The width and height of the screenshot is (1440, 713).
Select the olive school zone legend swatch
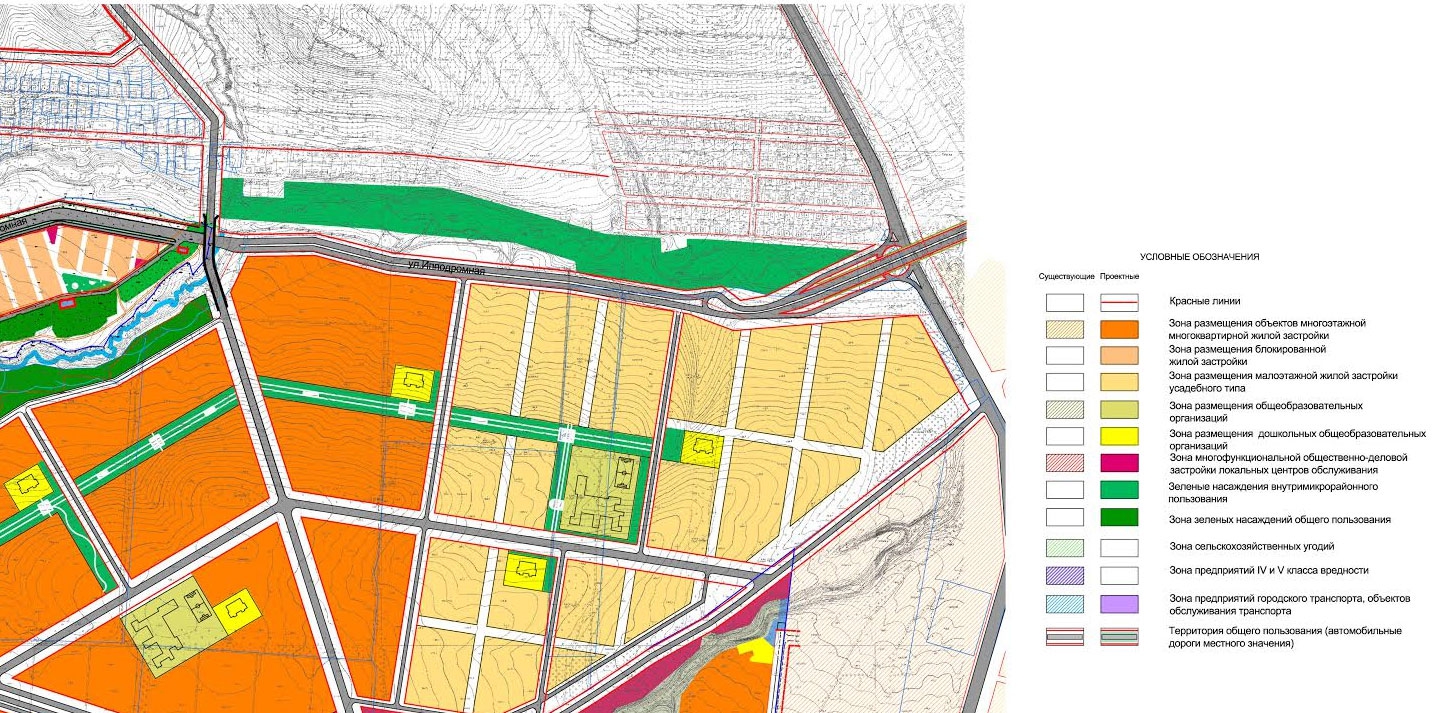[1119, 408]
